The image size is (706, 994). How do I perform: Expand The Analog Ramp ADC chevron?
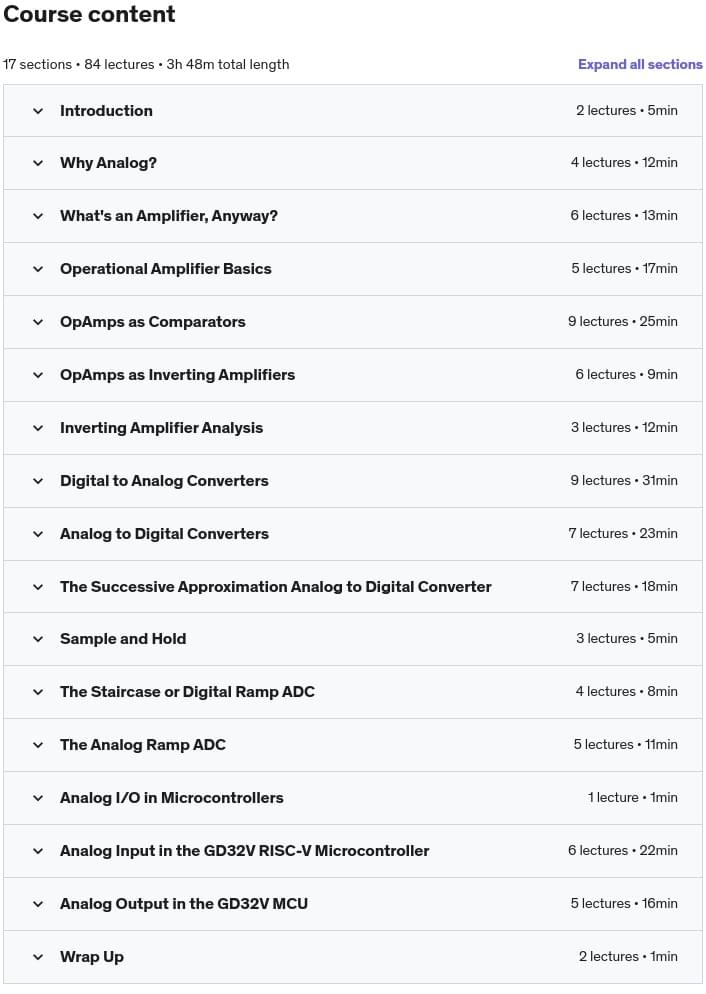coord(38,745)
